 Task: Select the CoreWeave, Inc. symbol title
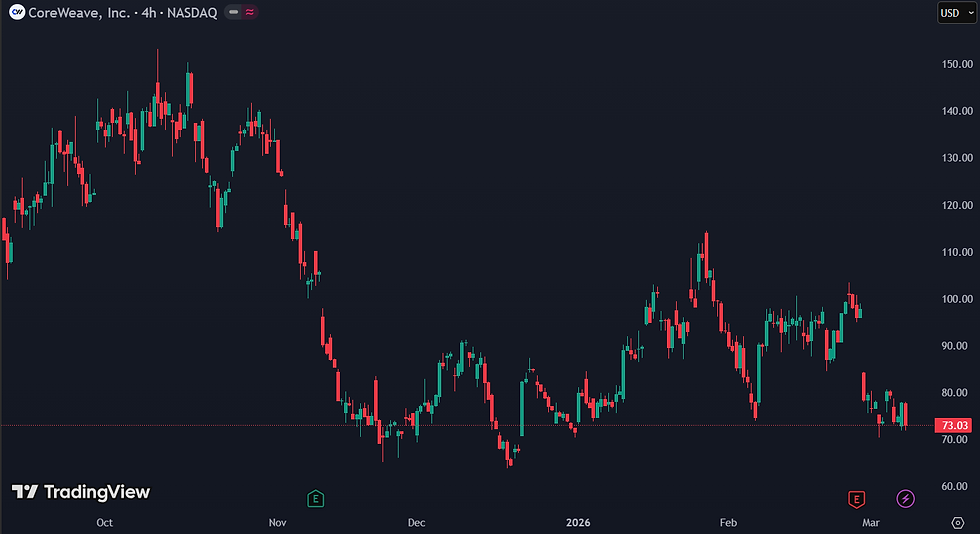[79, 13]
